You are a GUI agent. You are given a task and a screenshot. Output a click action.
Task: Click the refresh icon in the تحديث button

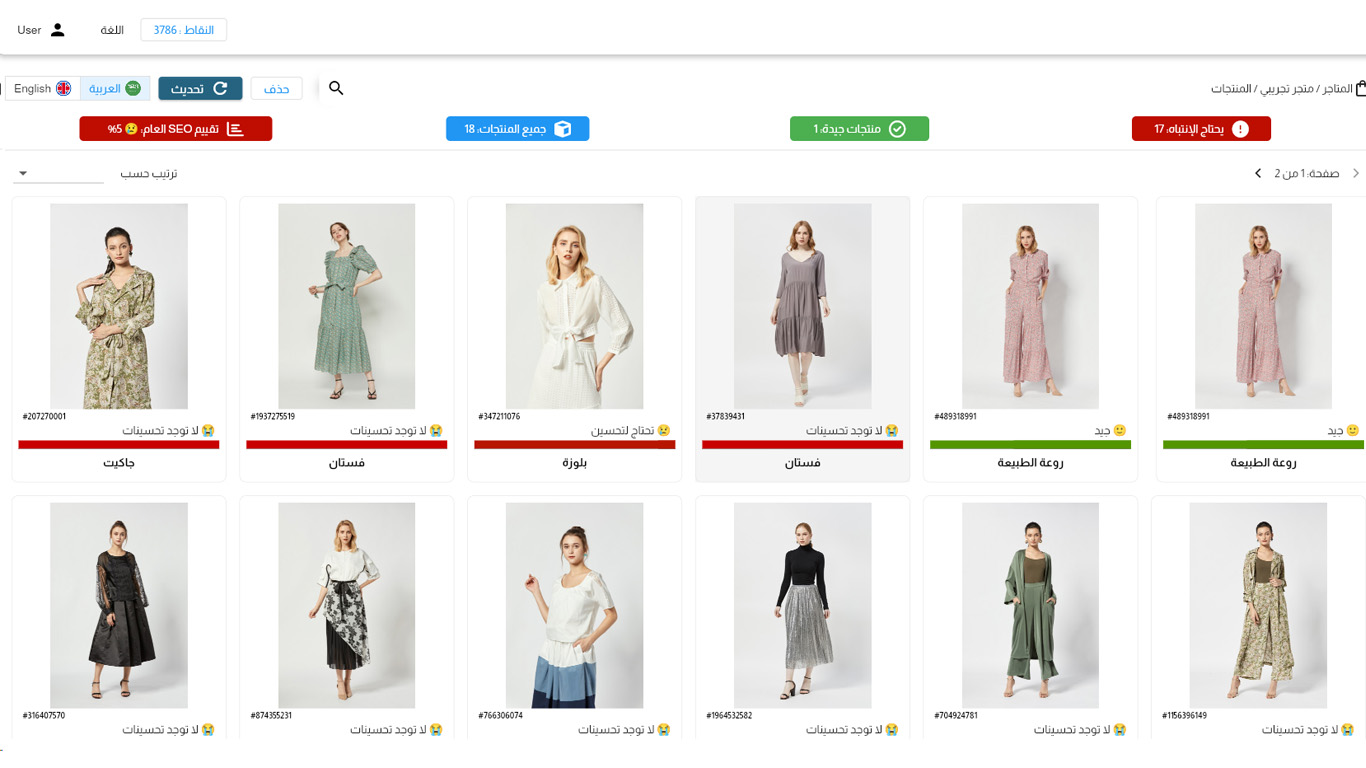[221, 88]
